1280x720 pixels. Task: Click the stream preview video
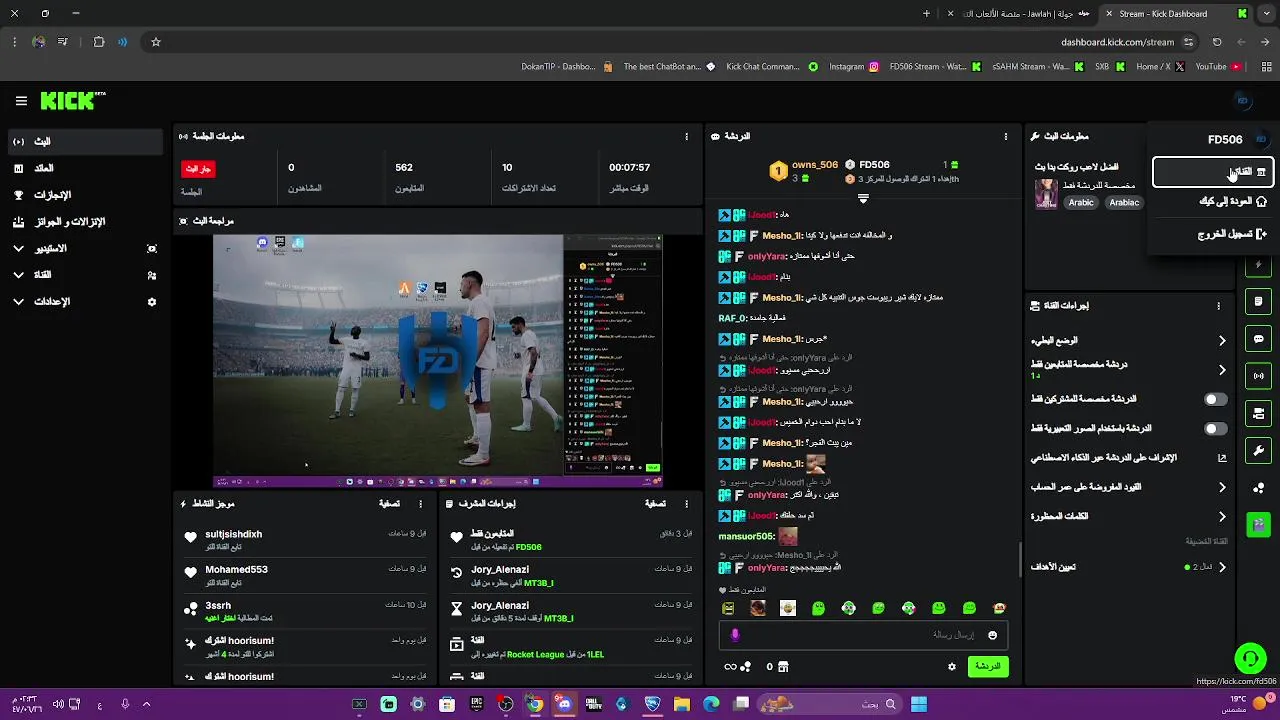pos(438,361)
